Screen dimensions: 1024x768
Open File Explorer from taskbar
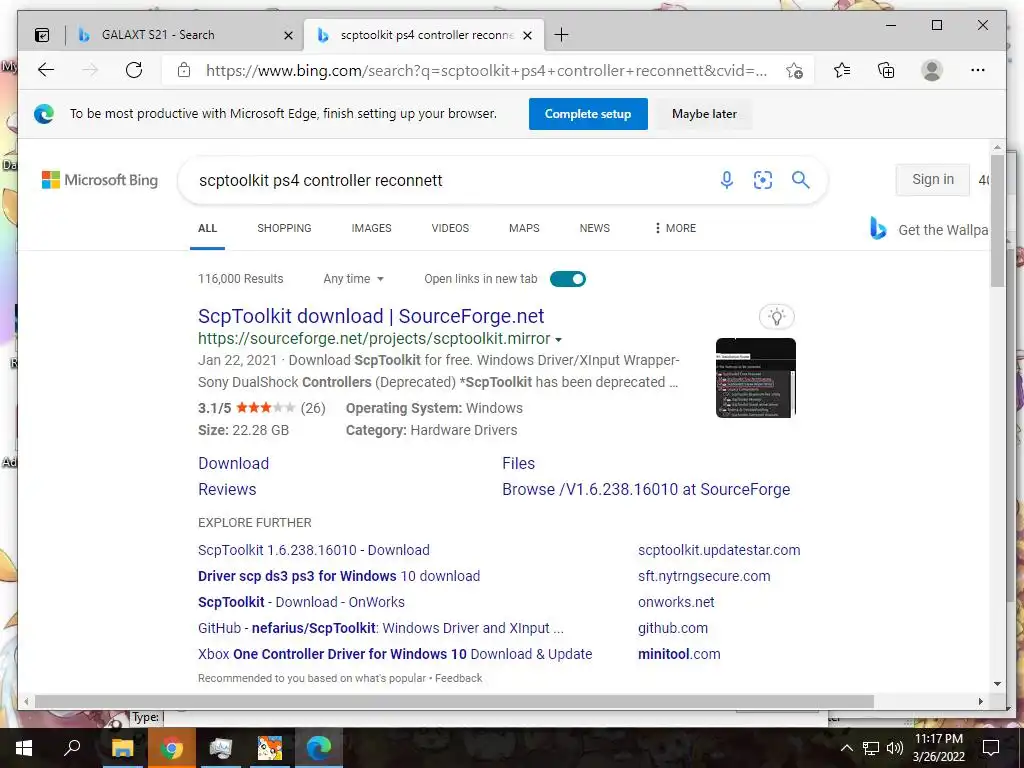pos(122,748)
